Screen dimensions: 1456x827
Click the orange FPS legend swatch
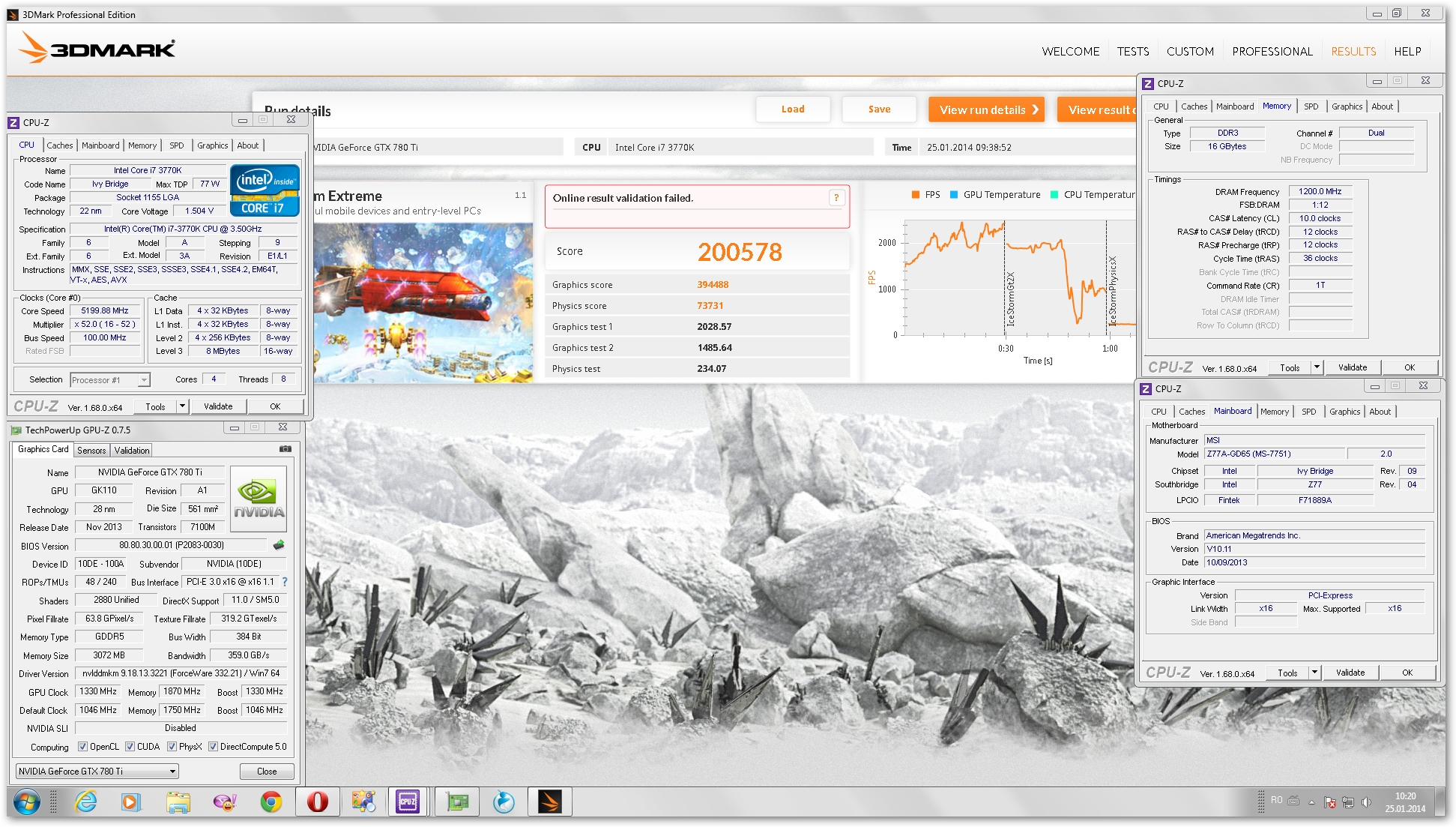tap(916, 194)
